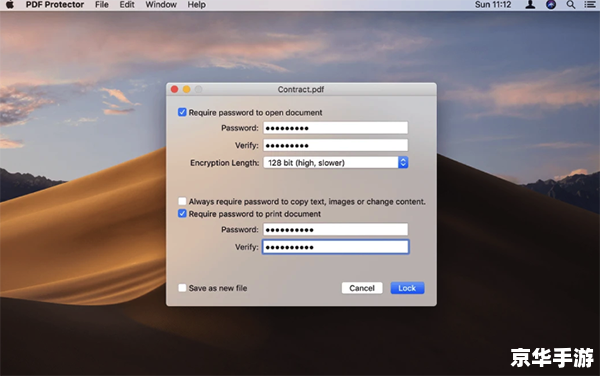Open Notification Center list icon

point(590,5)
